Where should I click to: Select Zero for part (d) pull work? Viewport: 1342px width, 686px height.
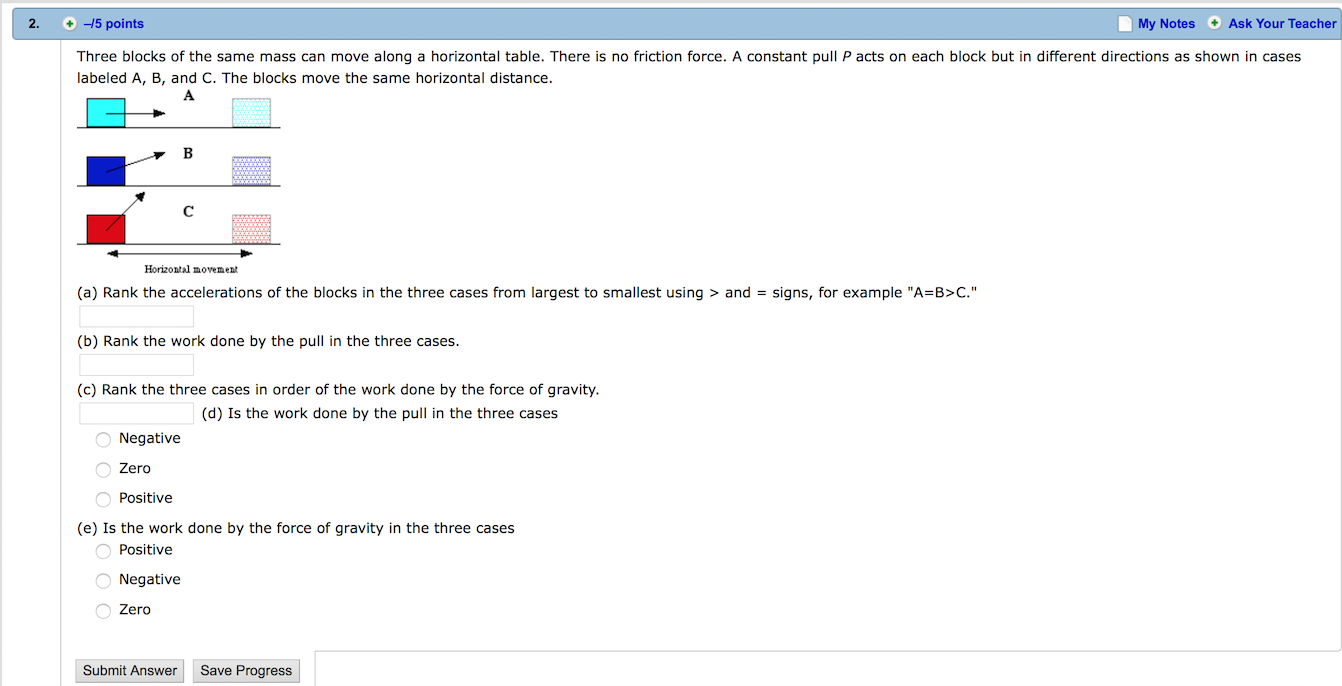(104, 469)
